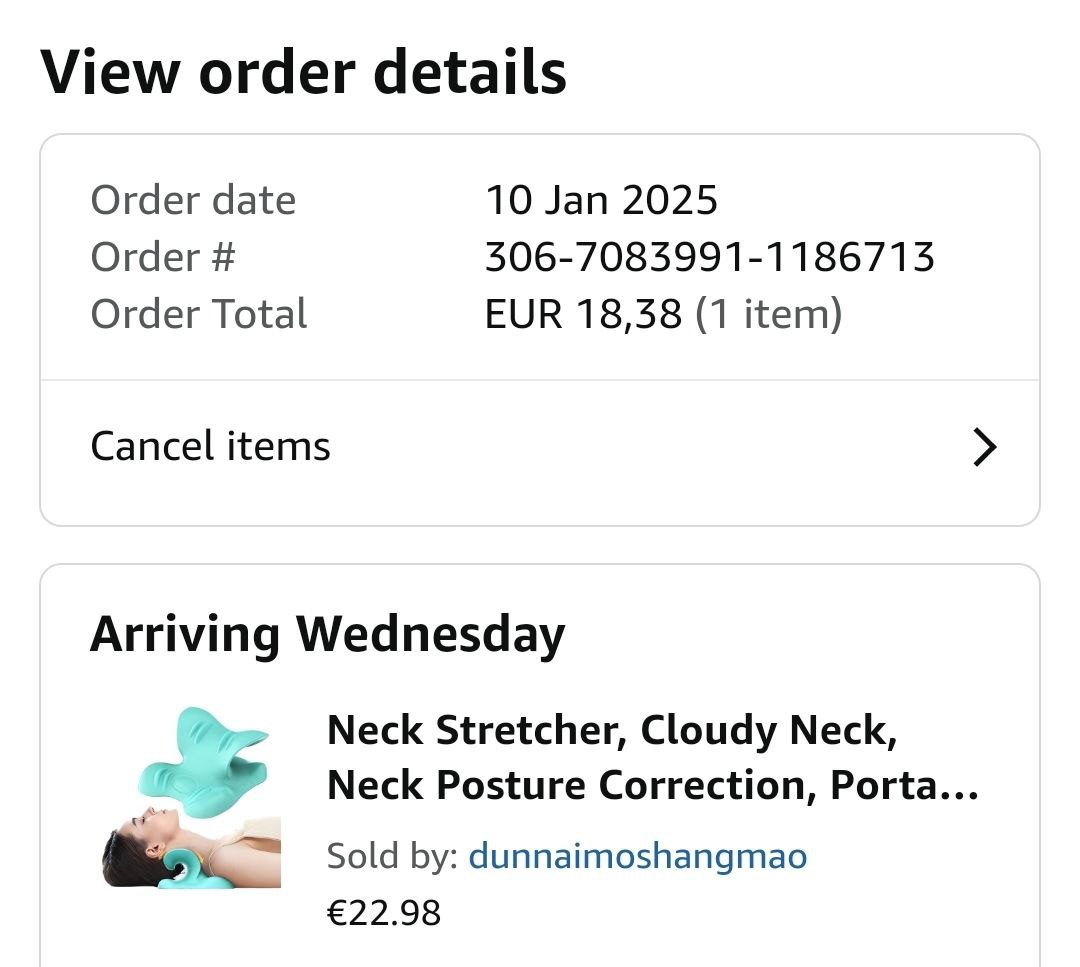Tap the View order details heading
Image resolution: width=1080 pixels, height=967 pixels.
coord(303,71)
